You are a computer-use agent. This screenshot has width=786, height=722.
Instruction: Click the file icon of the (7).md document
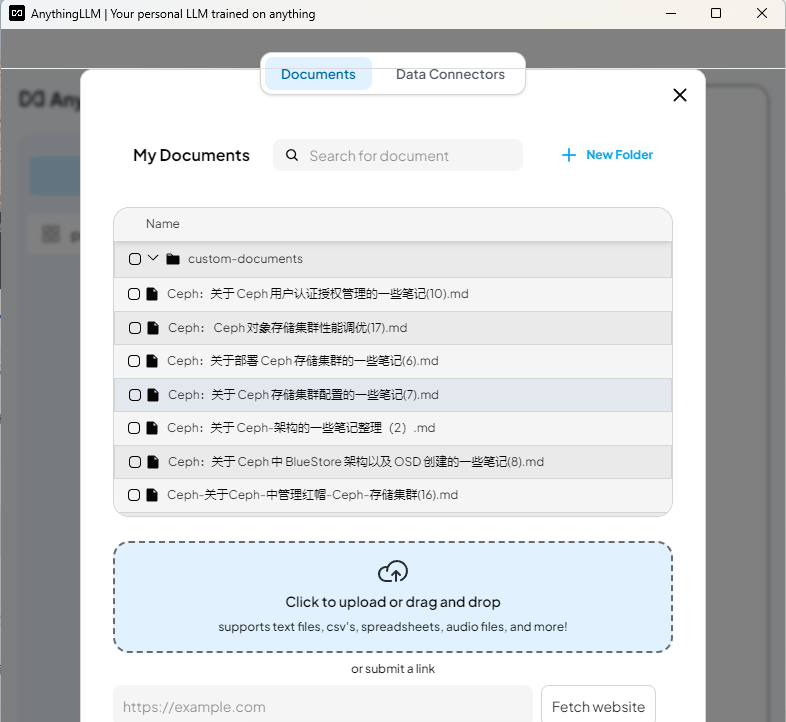[x=153, y=395]
